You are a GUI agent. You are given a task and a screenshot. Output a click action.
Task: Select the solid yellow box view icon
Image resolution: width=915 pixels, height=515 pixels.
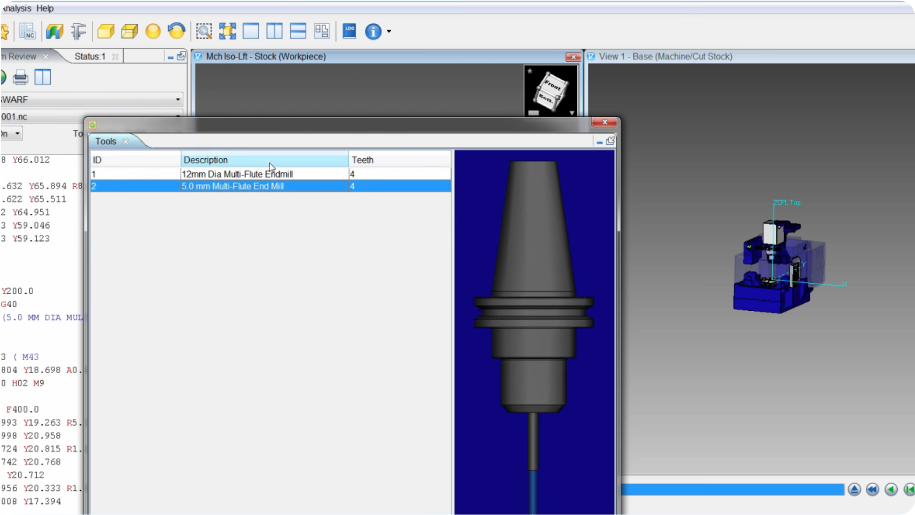point(105,31)
